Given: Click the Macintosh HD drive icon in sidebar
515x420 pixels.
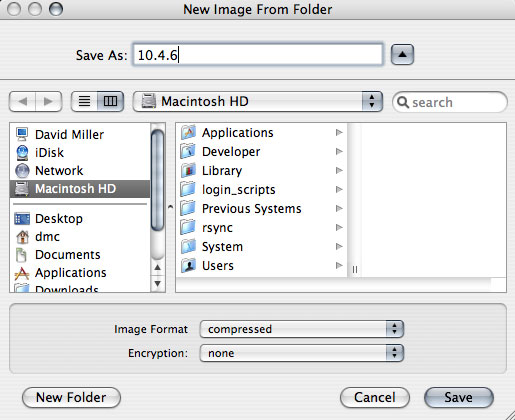Looking at the screenshot, I should (22, 189).
